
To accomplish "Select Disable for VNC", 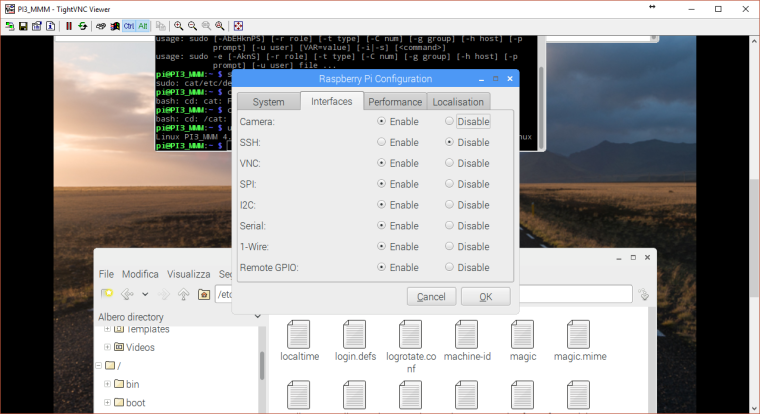I will tap(450, 163).
